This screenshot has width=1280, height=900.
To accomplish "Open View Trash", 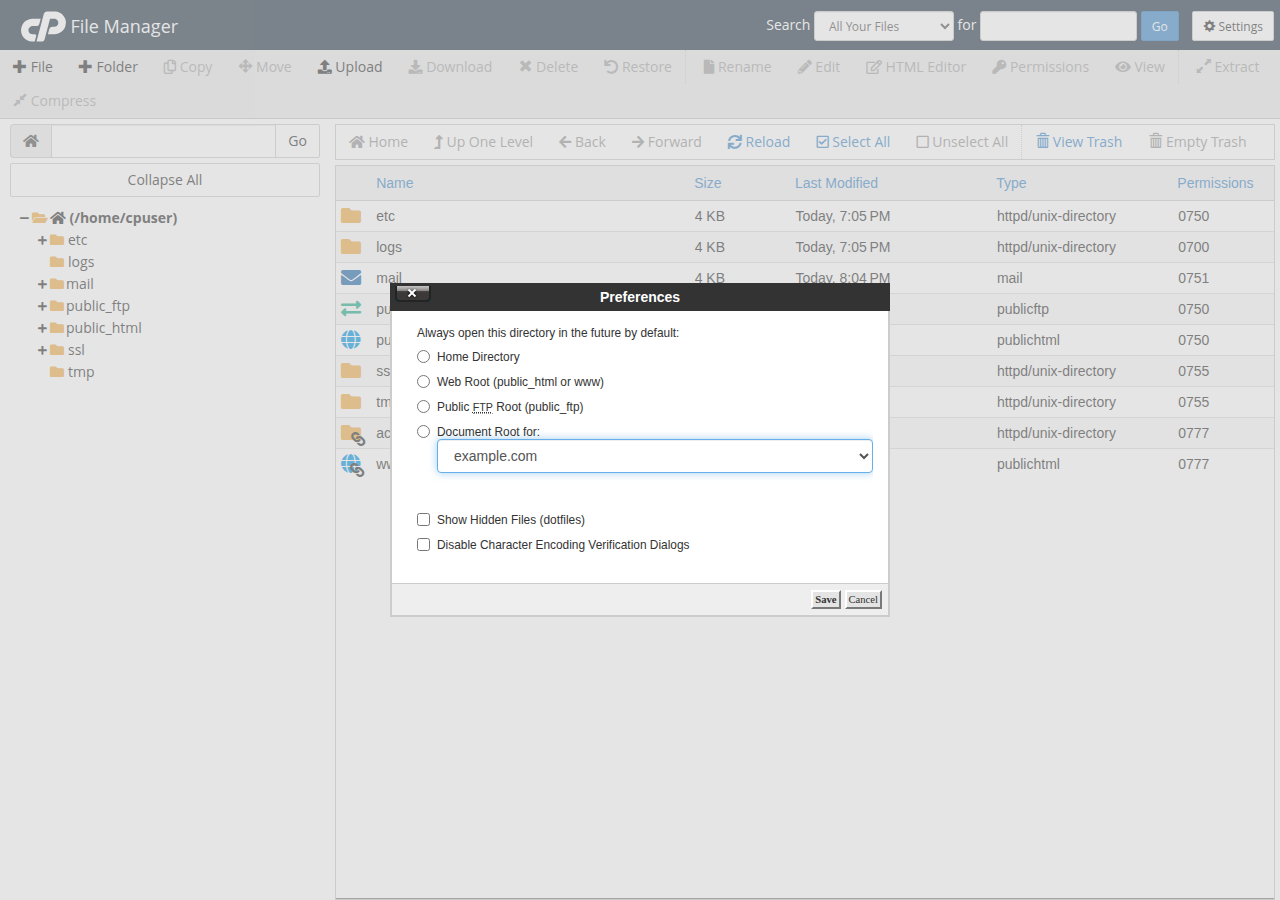I will tap(1079, 142).
